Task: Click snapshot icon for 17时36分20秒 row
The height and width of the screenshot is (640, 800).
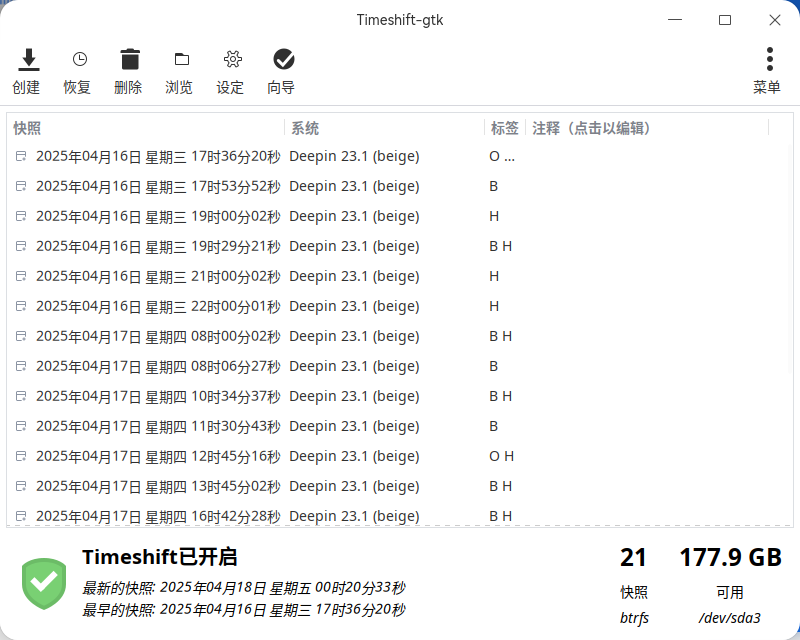Action: pyautogui.click(x=21, y=156)
